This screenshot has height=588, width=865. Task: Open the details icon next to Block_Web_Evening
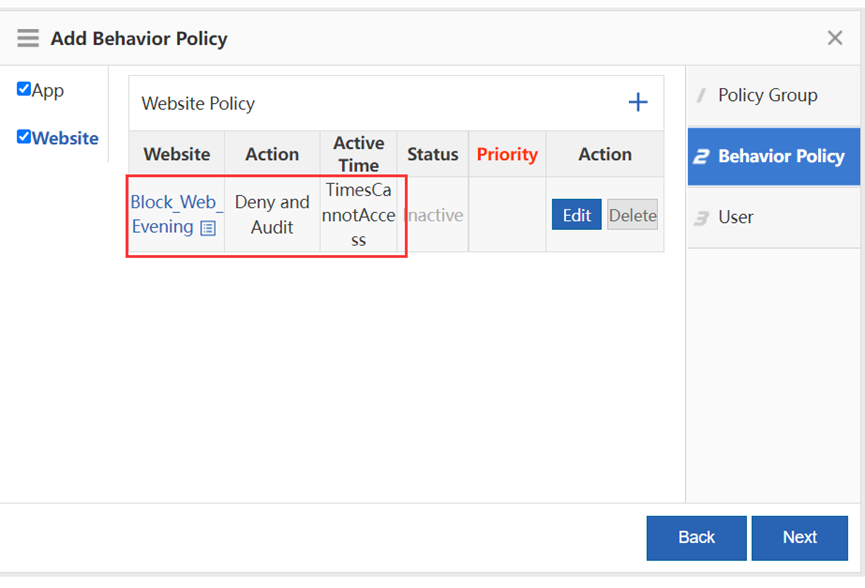208,228
